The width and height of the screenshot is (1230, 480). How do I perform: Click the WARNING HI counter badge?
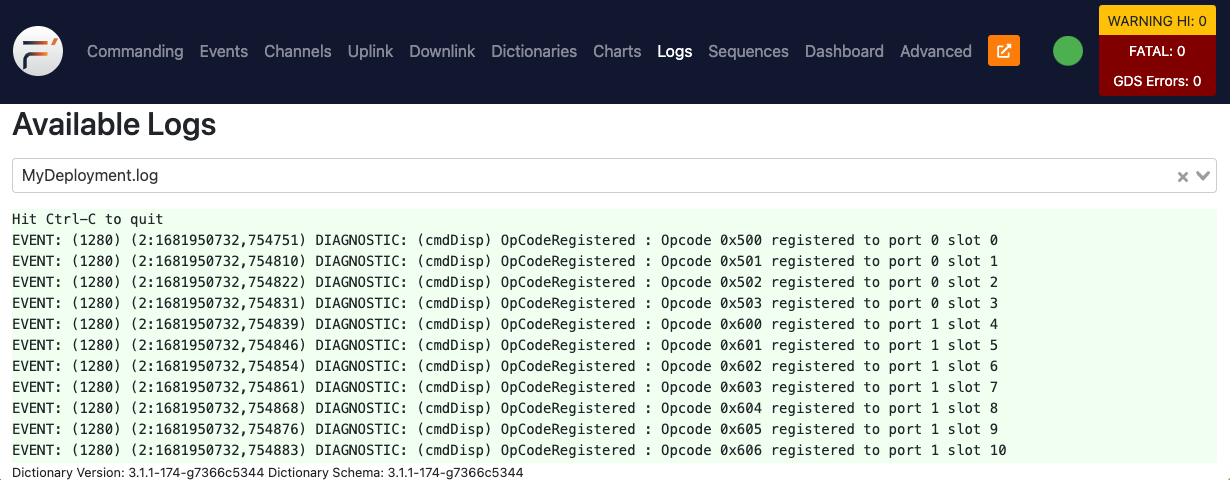coord(1157,21)
